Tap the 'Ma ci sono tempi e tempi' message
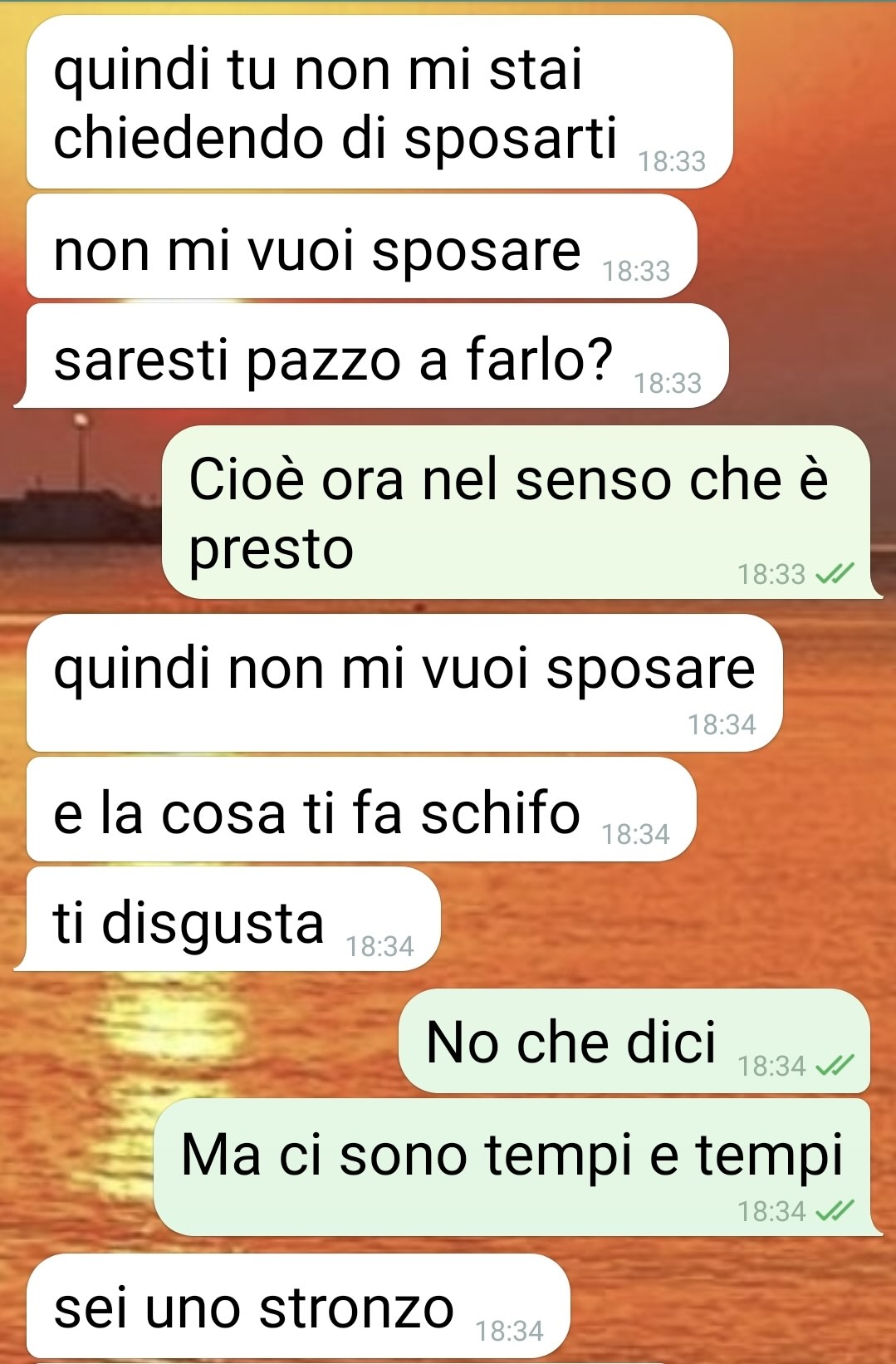The height and width of the screenshot is (1364, 896). tap(515, 1167)
